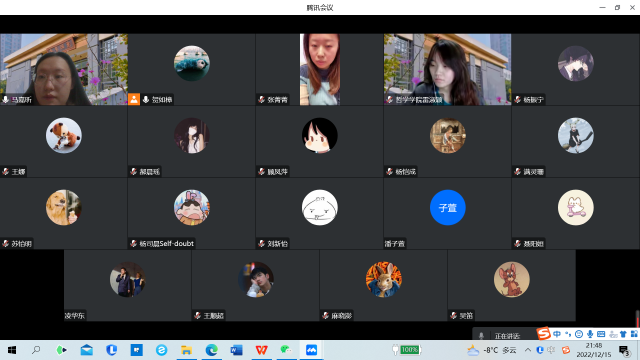The width and height of the screenshot is (640, 360).
Task: Open WeChat from the taskbar
Action: (x=286, y=350)
